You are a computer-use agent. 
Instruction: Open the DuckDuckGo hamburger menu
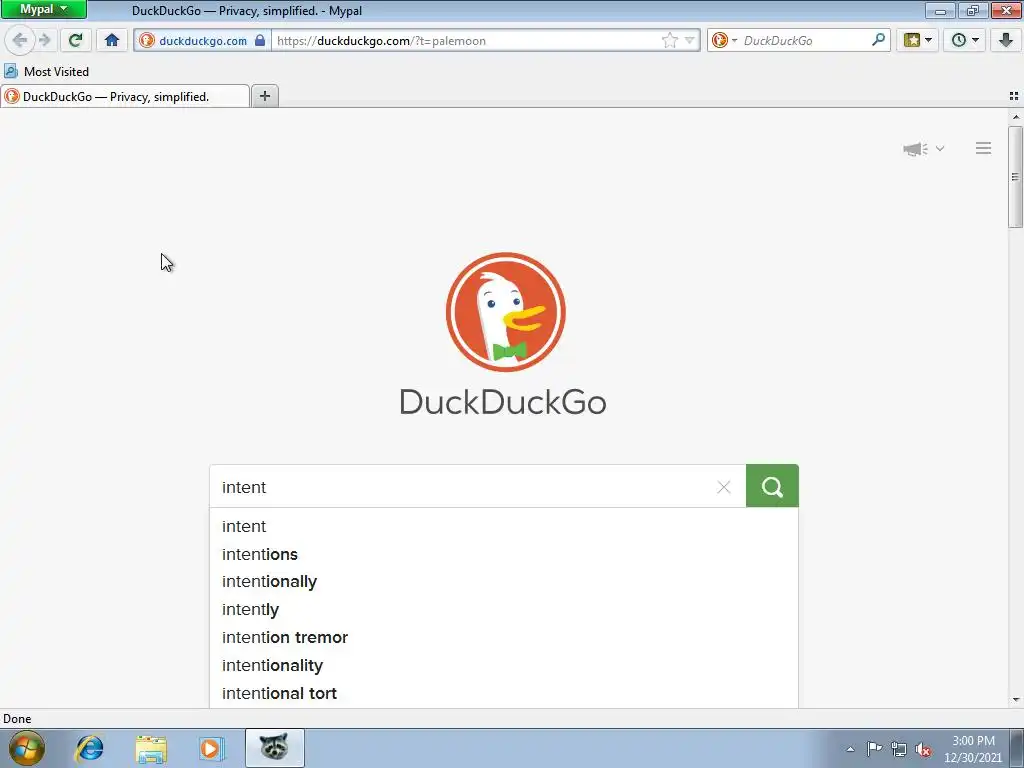[x=984, y=148]
